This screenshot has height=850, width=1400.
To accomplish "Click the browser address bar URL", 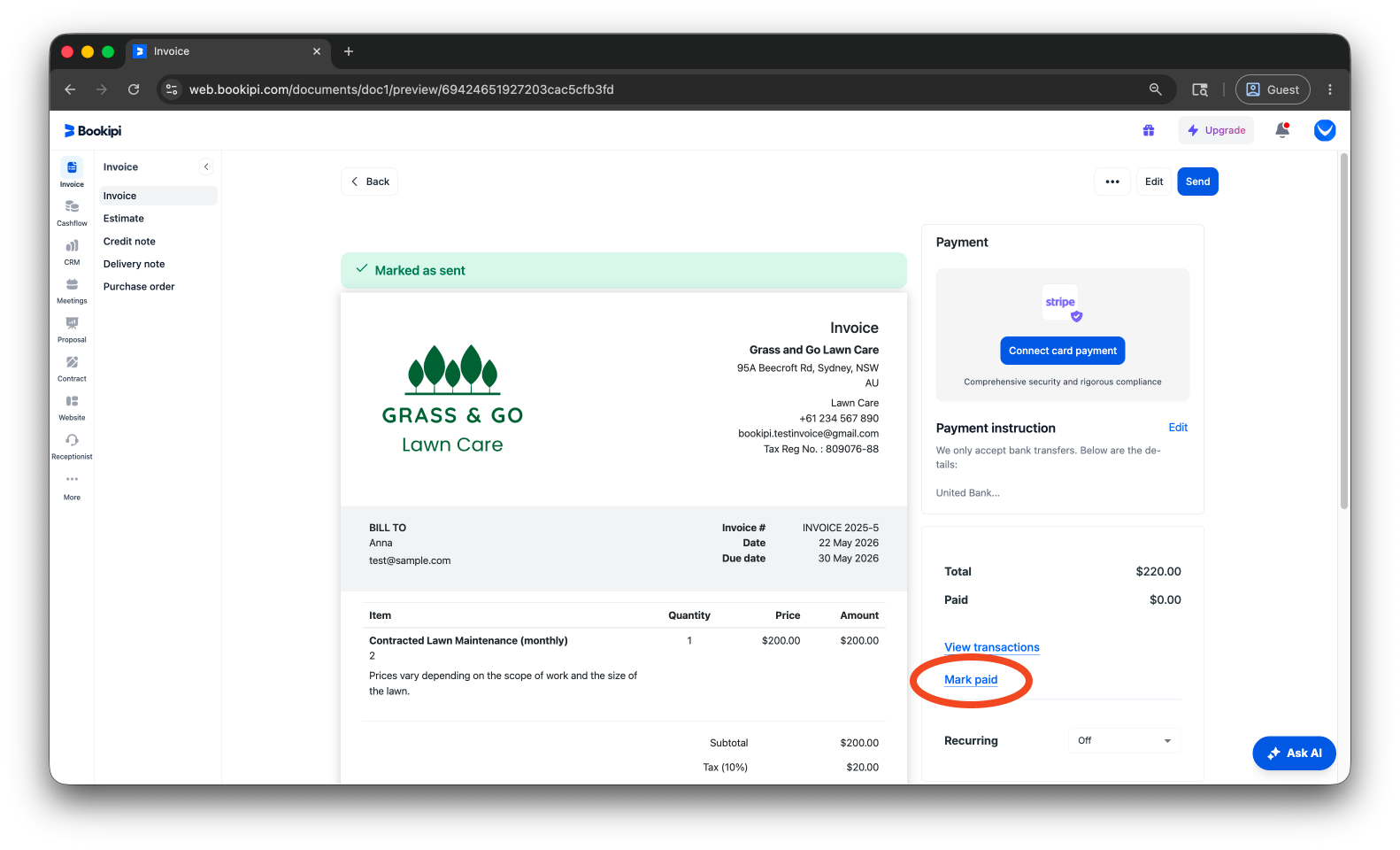I will click(401, 89).
